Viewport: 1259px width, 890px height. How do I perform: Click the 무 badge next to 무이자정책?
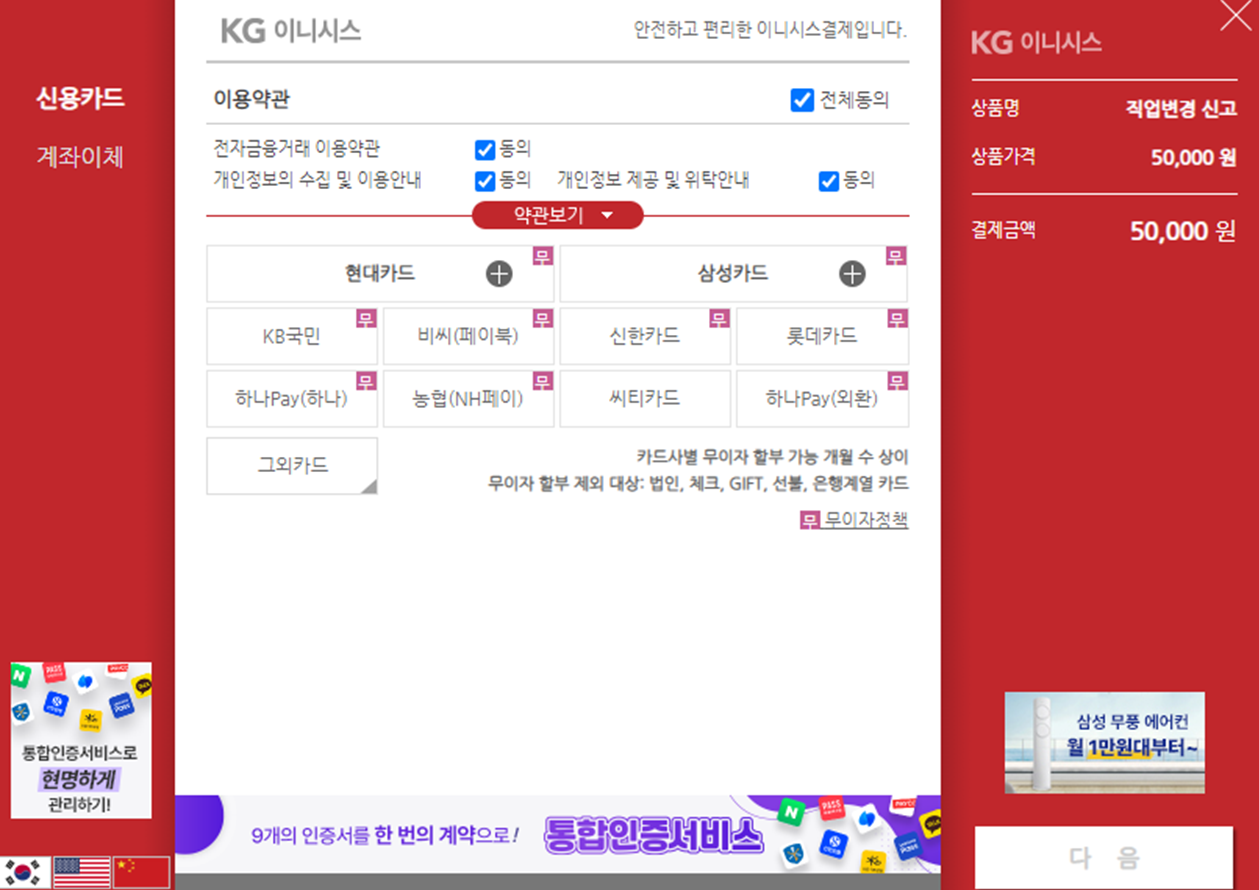click(x=810, y=520)
